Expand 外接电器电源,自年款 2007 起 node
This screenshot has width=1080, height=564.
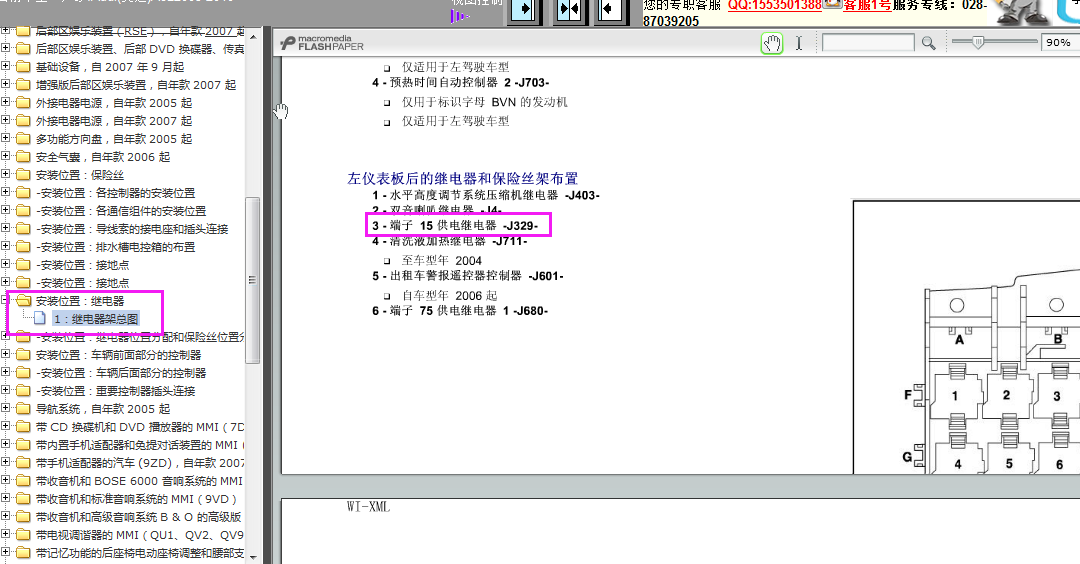coord(6,120)
